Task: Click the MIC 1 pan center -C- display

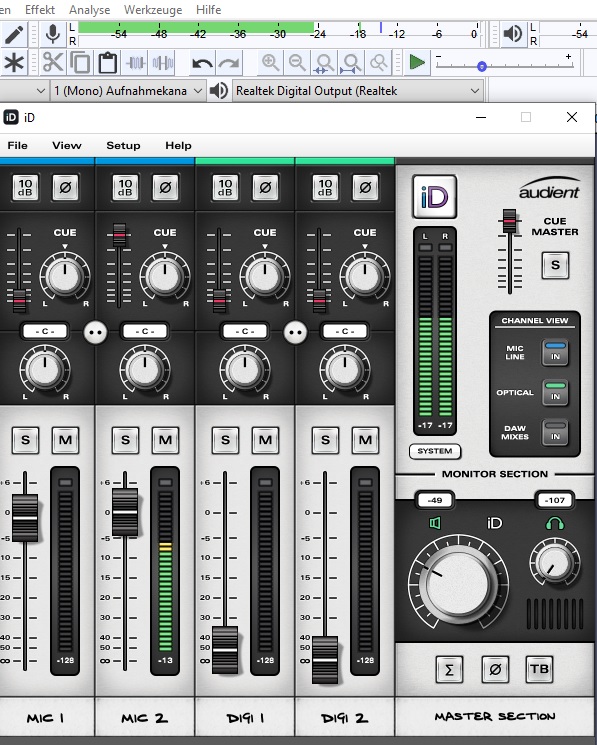Action: click(45, 331)
